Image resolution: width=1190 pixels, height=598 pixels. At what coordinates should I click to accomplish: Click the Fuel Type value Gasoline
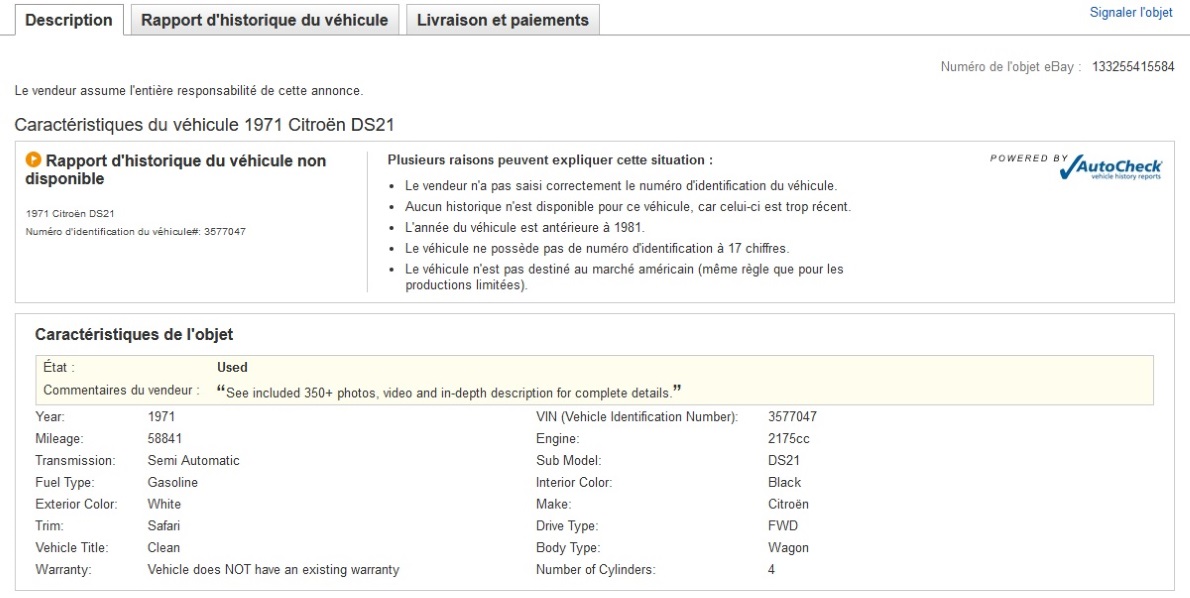pyautogui.click(x=172, y=483)
